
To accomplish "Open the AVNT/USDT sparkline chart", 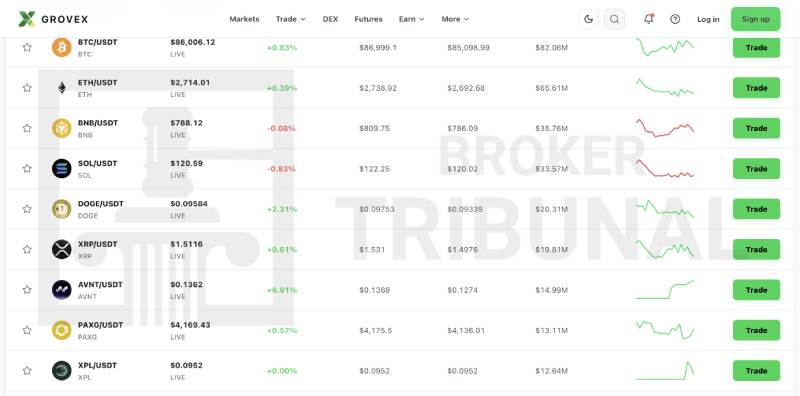I will click(x=665, y=290).
